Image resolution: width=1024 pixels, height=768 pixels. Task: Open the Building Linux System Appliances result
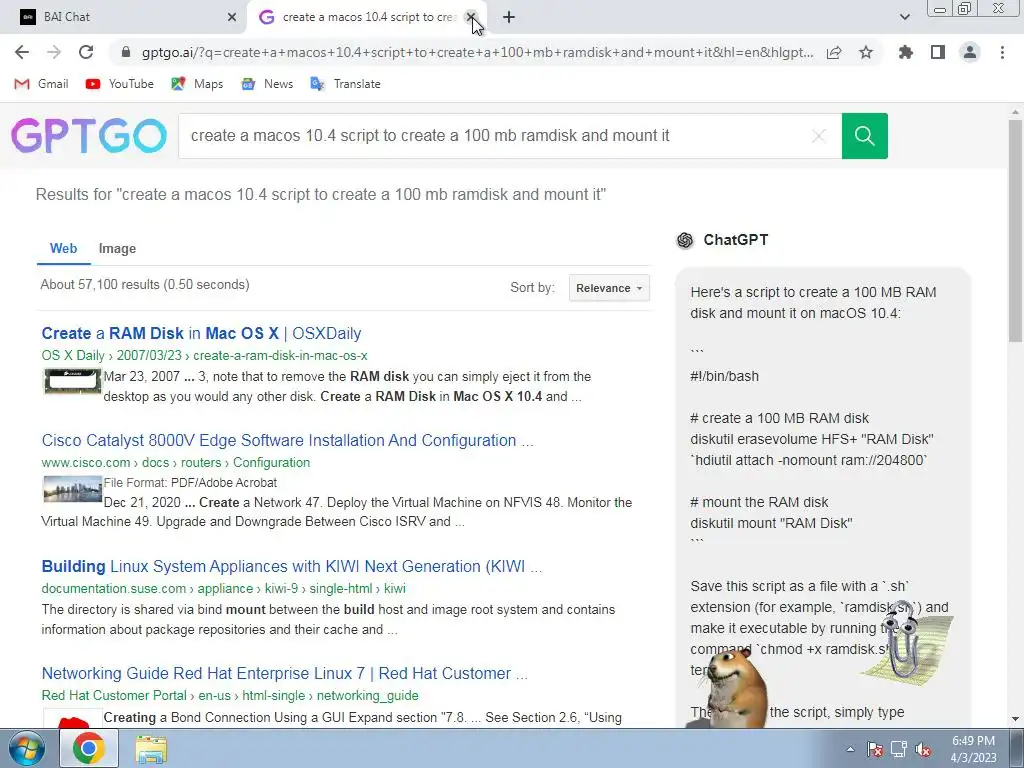pos(291,566)
